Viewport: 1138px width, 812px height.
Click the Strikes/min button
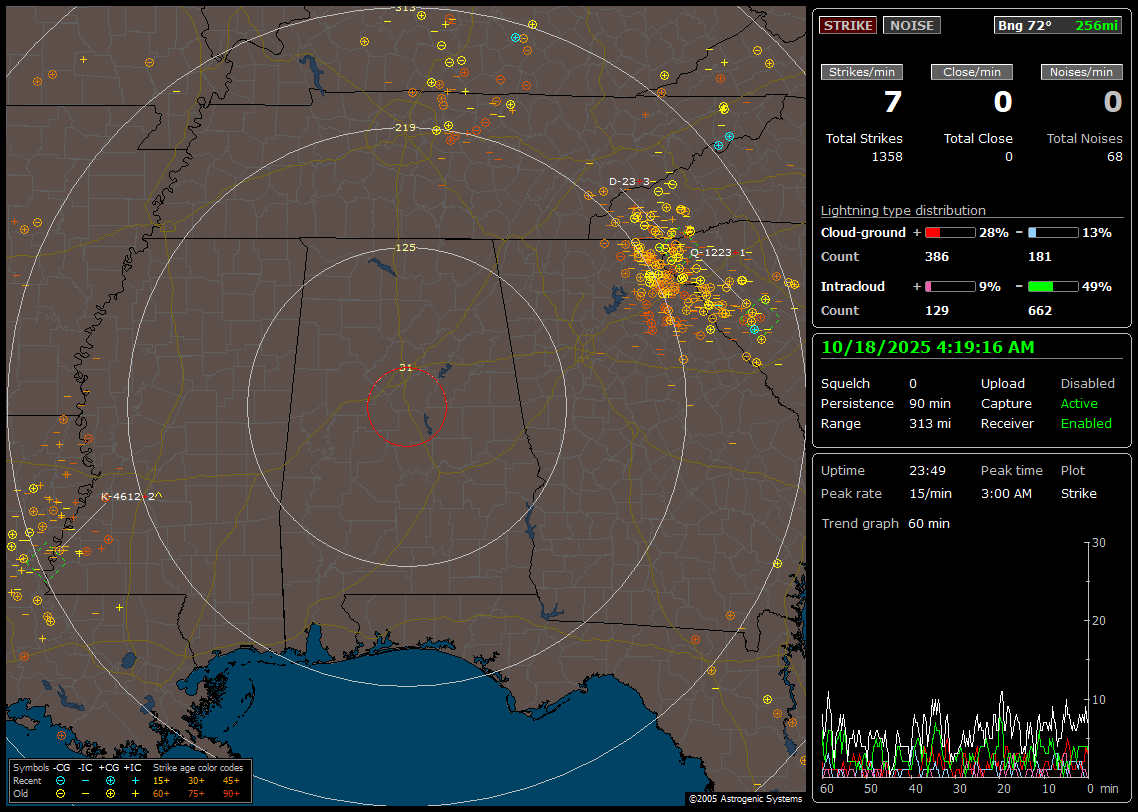point(862,72)
